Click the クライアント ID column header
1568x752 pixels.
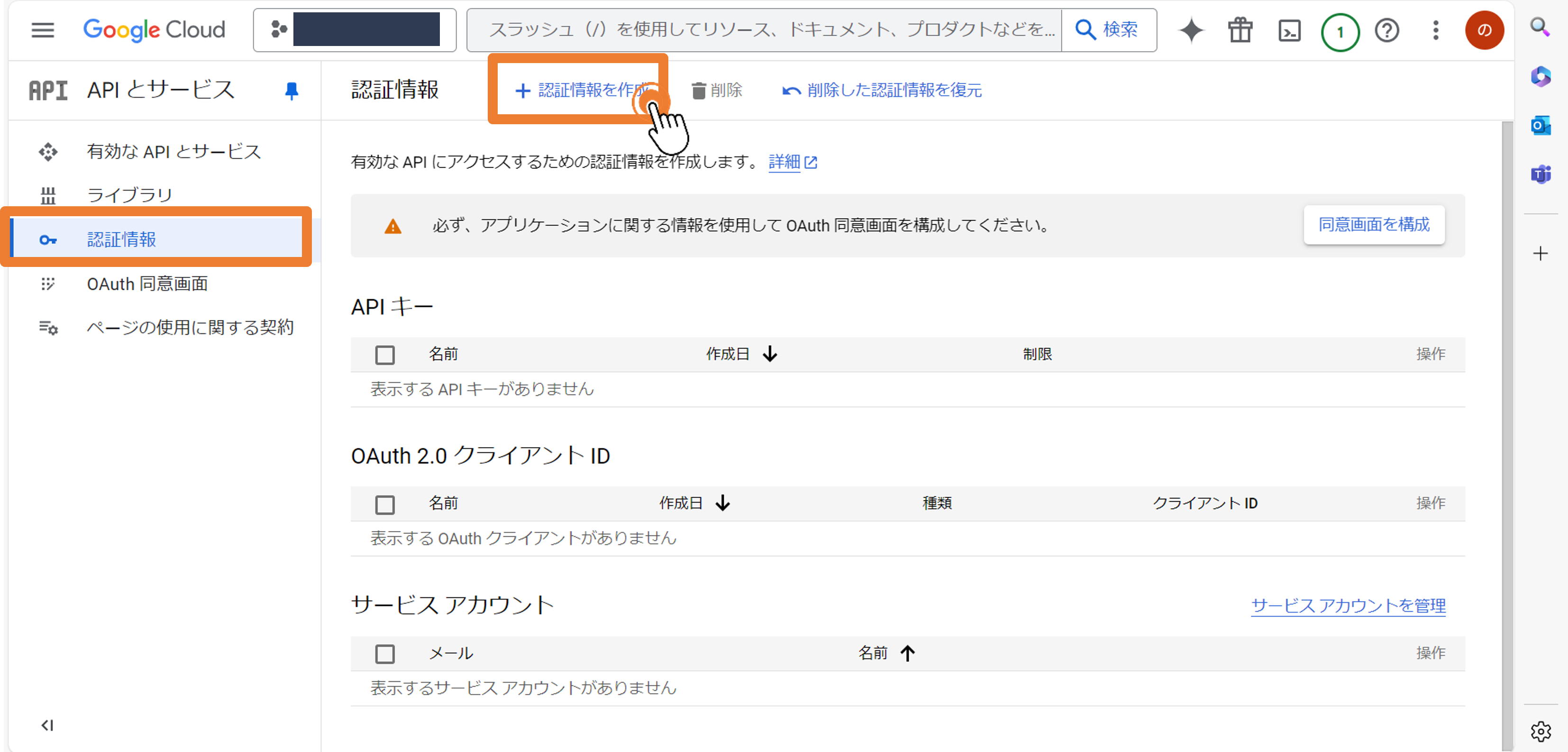(x=1205, y=504)
